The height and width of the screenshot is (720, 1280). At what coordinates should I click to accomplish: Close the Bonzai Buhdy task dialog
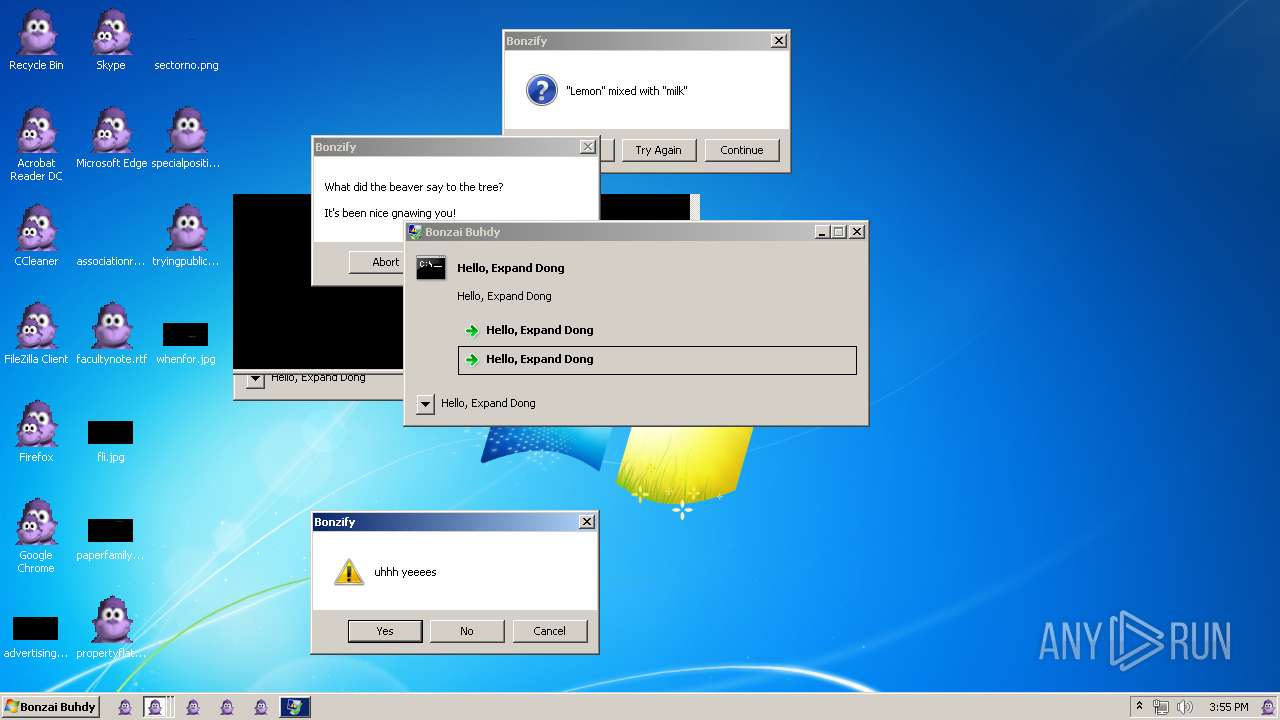point(856,232)
